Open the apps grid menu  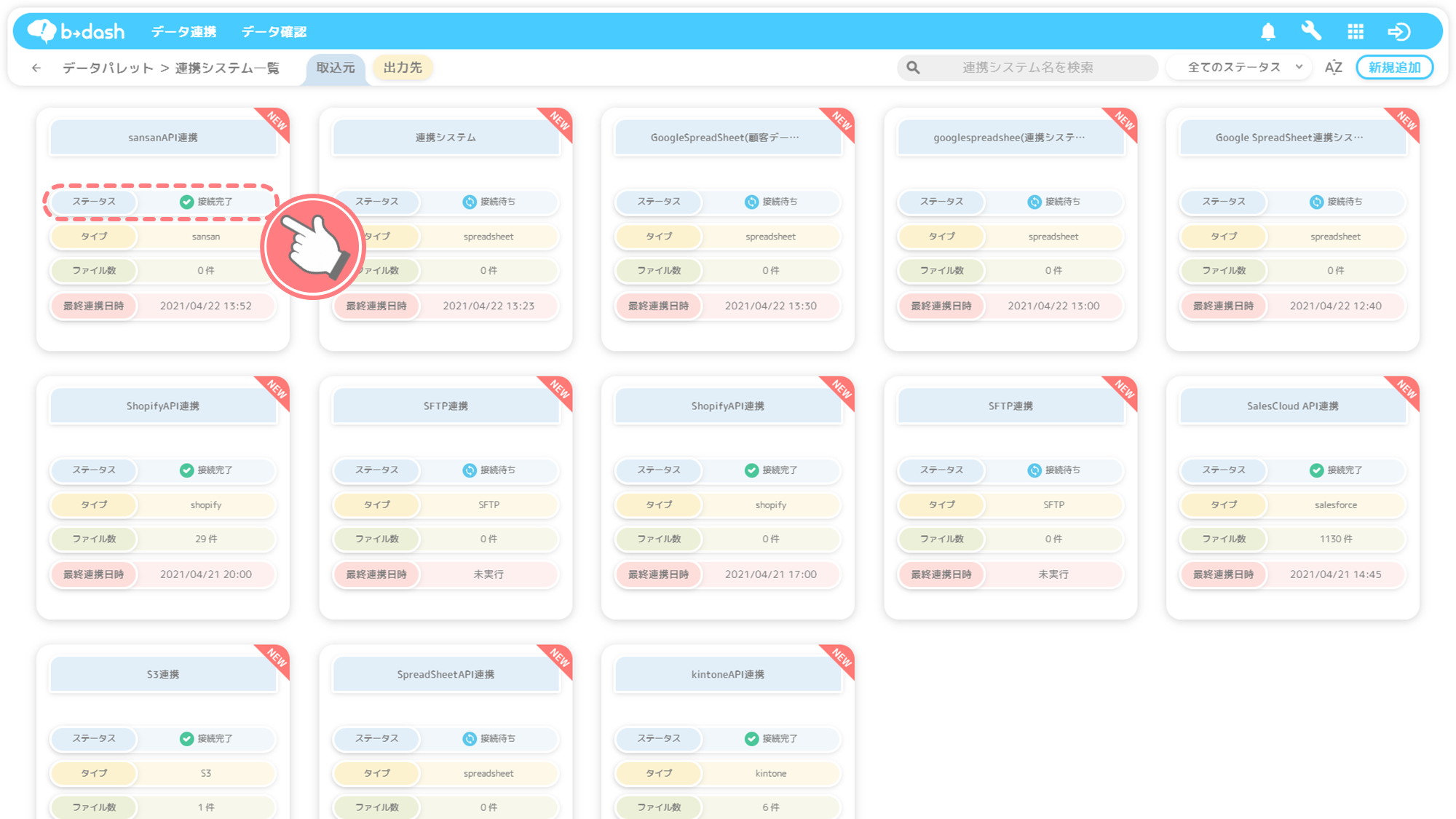pyautogui.click(x=1356, y=31)
